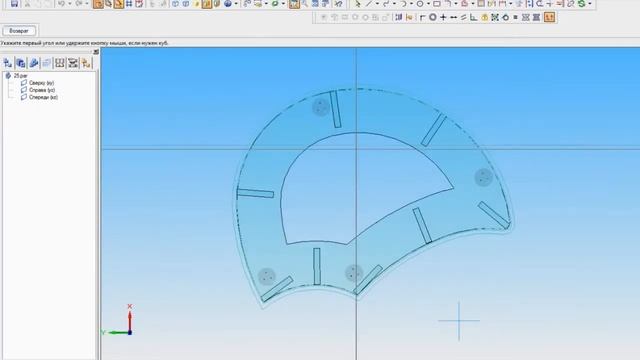
Task: Click the Redo arrow icon
Action: point(79,4)
